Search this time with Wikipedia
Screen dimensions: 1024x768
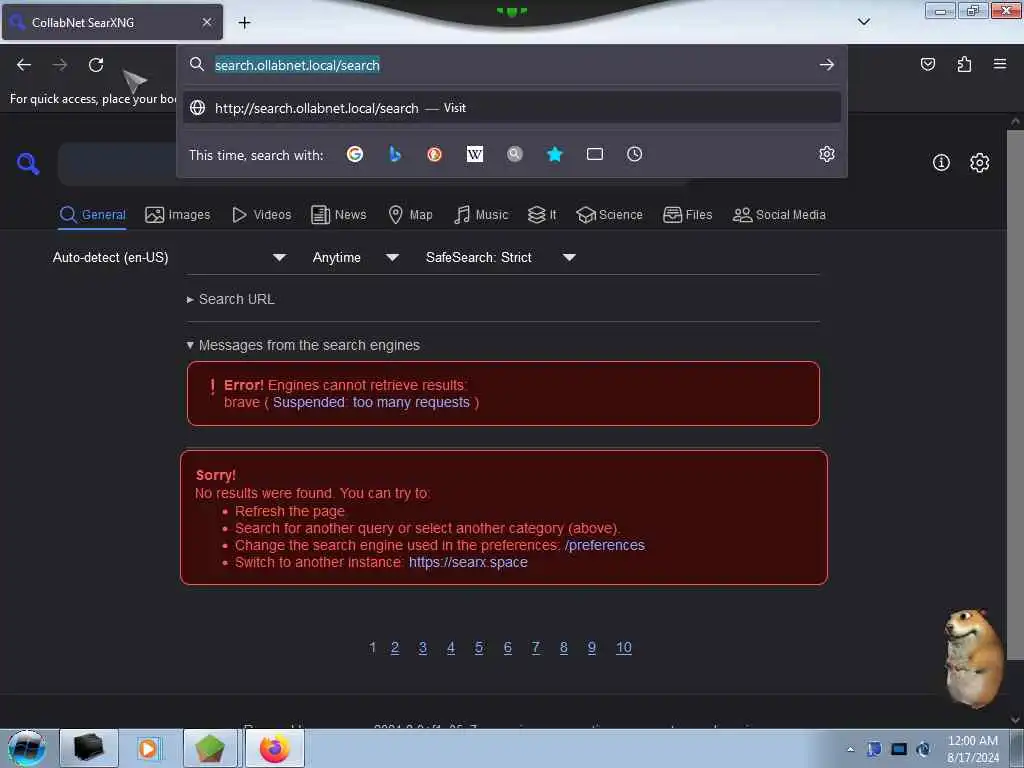(475, 154)
